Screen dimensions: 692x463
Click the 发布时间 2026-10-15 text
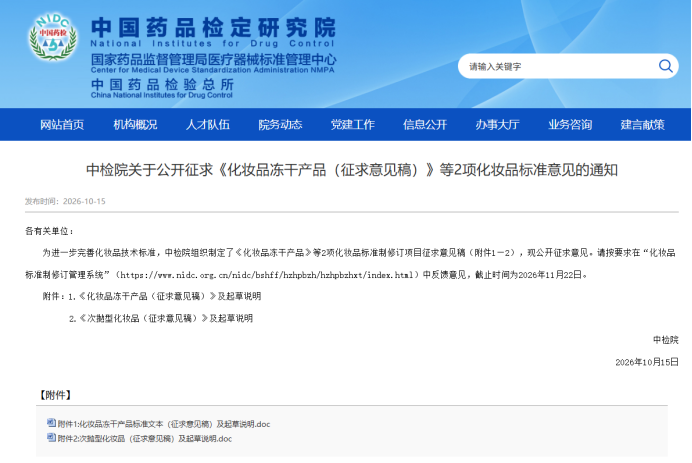tap(65, 201)
